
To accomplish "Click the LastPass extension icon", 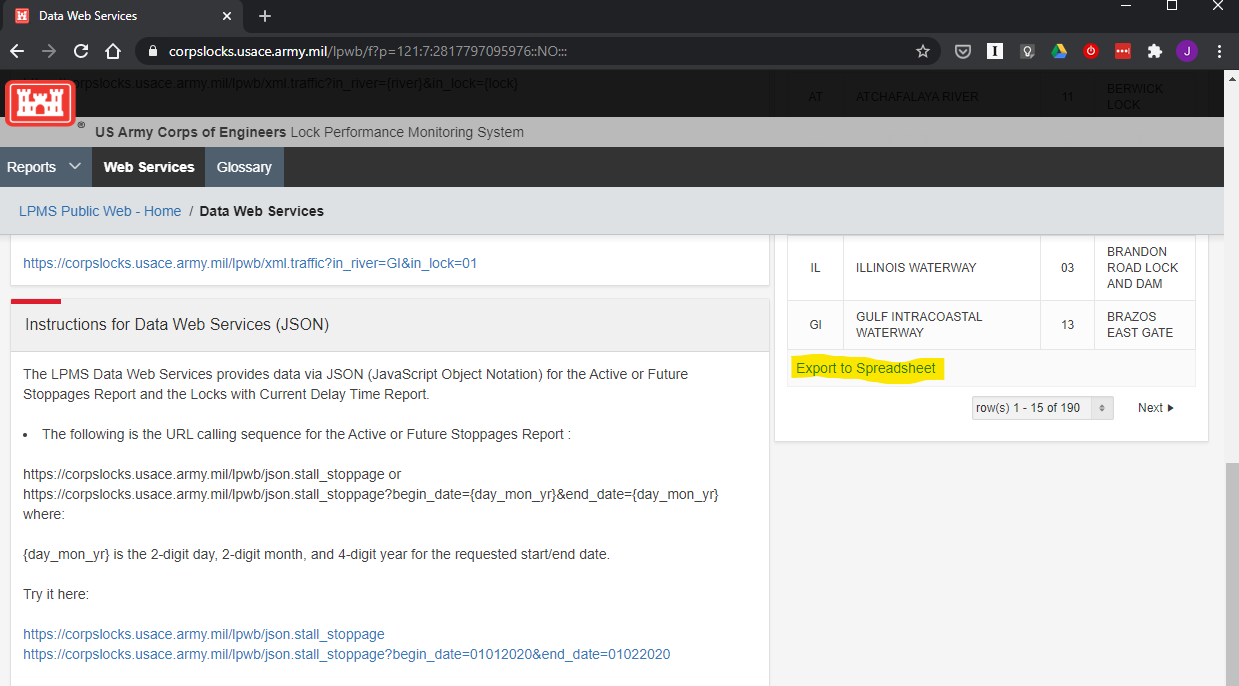I will (x=1123, y=51).
